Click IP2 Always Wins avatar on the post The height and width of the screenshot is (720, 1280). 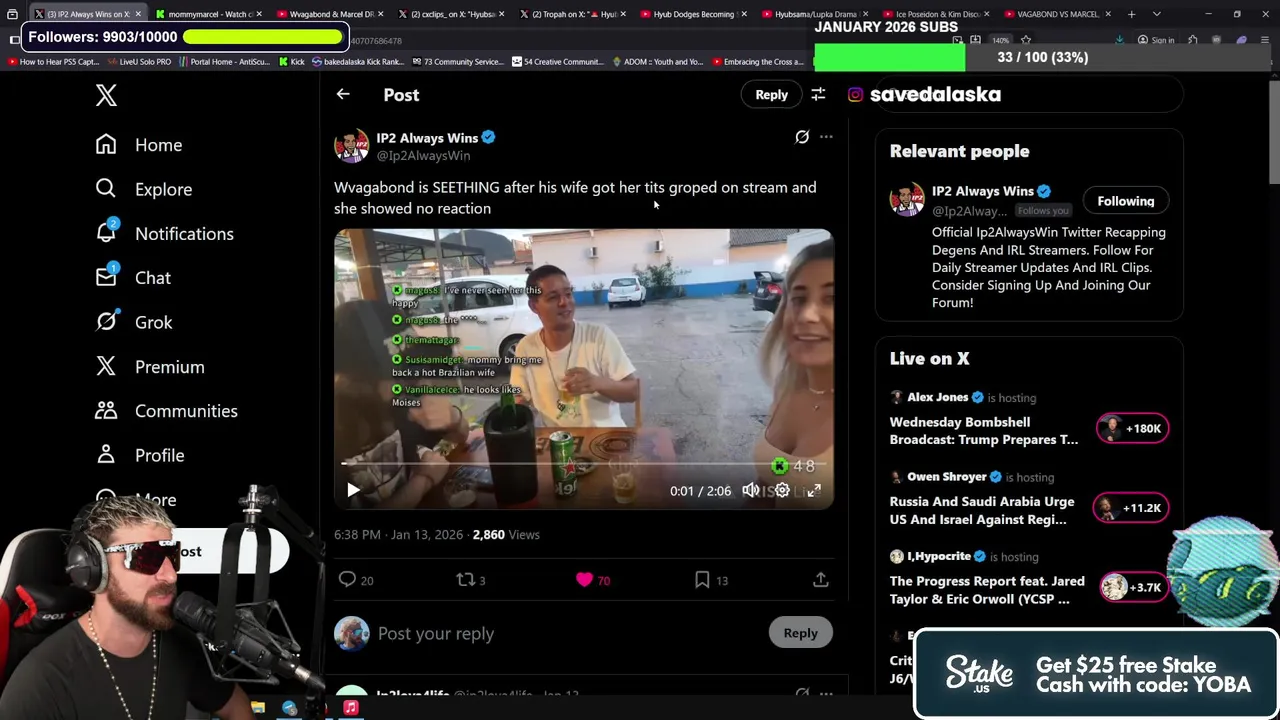click(x=351, y=146)
